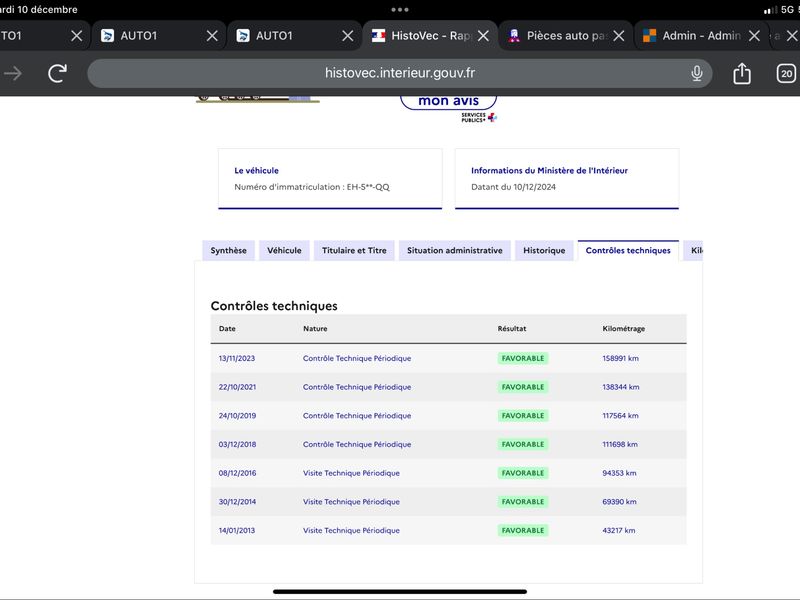Viewport: 800px width, 600px height.
Task: Open the Synthèse tab
Action: tap(229, 251)
